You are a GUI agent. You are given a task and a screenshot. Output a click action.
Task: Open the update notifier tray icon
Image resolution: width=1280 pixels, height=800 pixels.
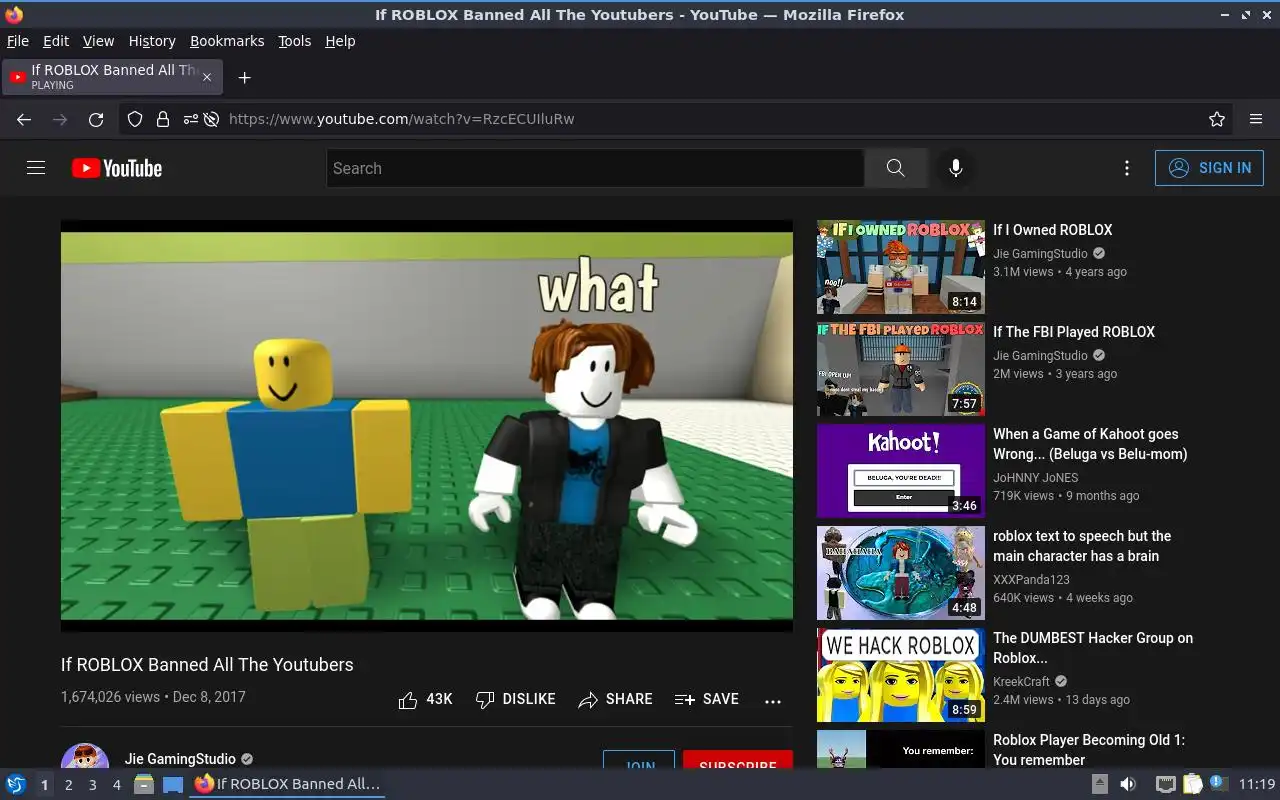pos(1218,783)
